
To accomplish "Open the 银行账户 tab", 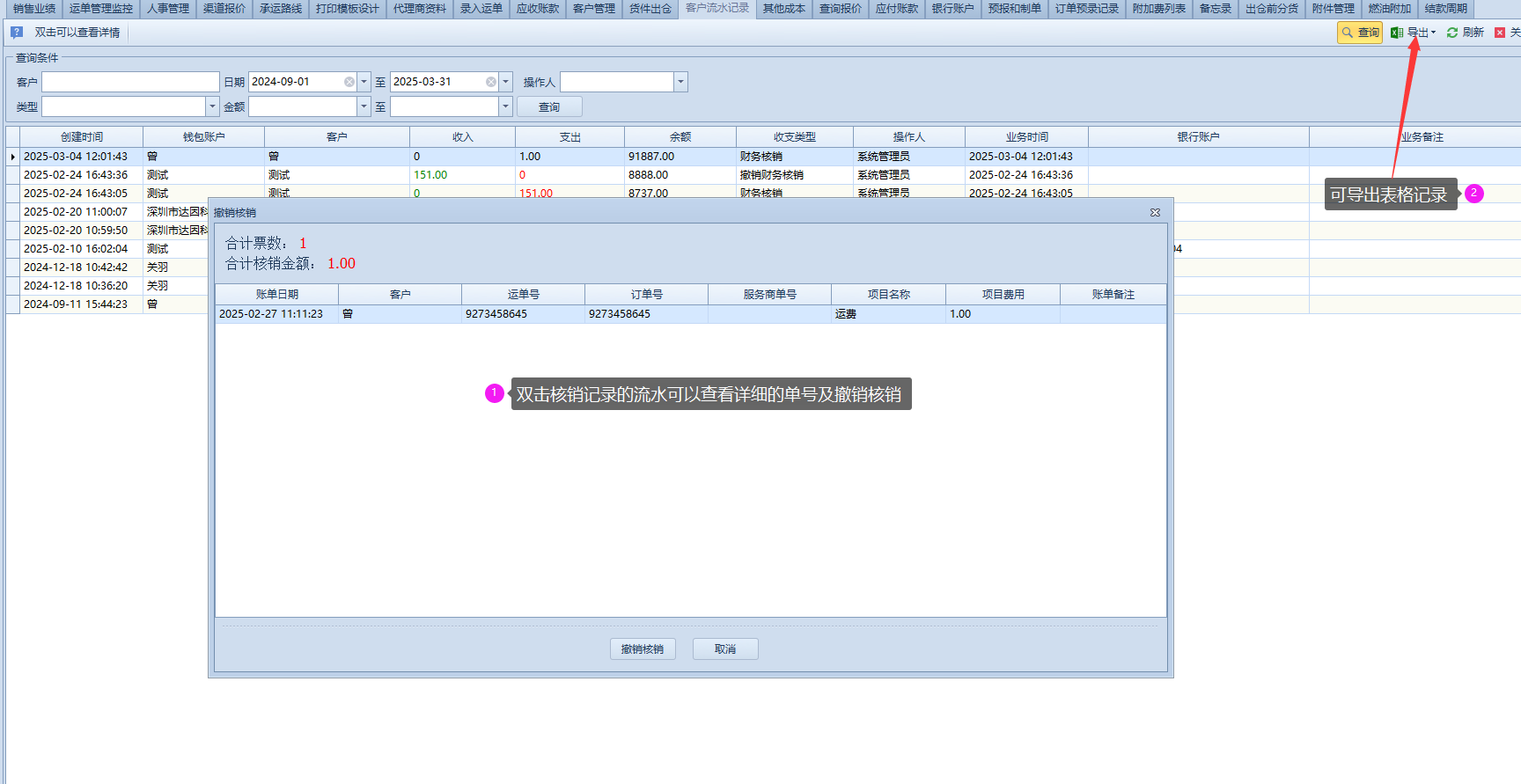I will pyautogui.click(x=952, y=9).
